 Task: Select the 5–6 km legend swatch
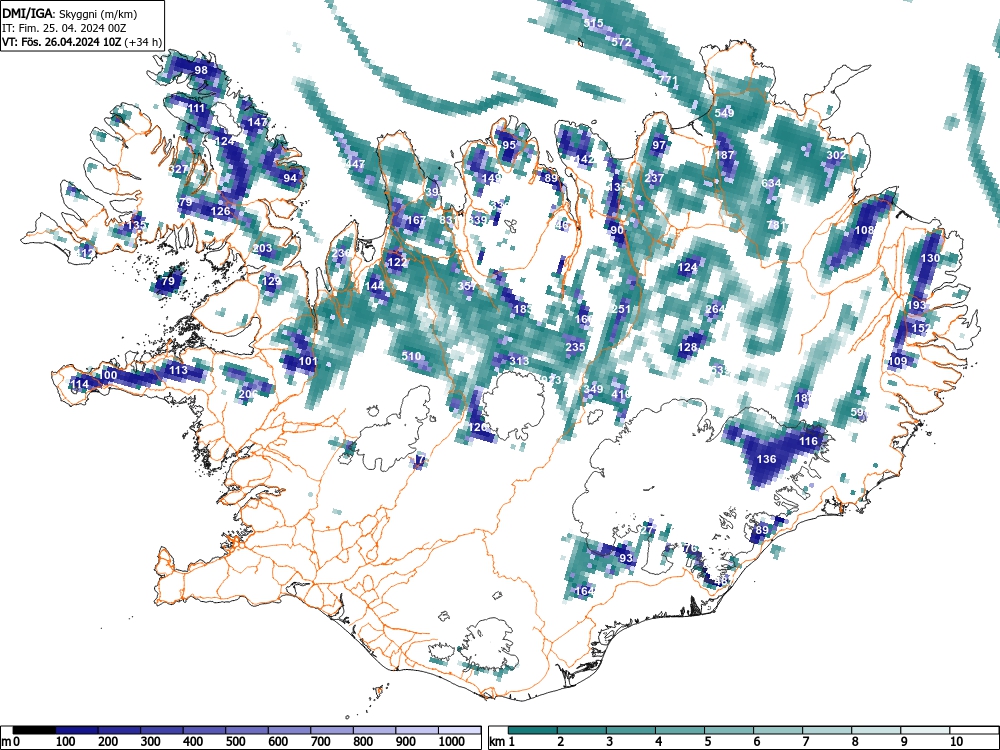coord(730,730)
